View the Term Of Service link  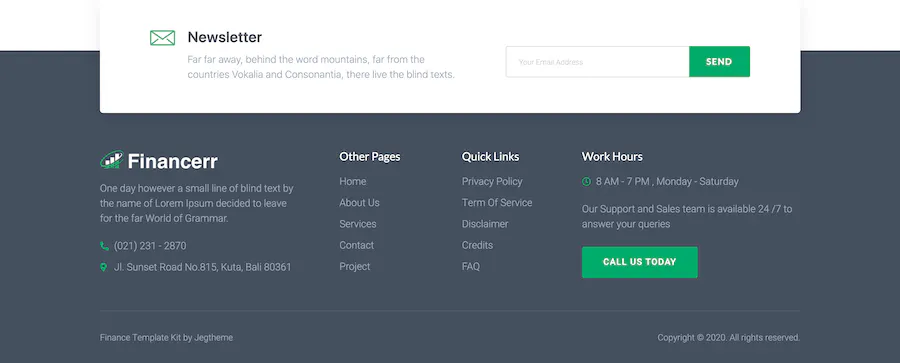[x=497, y=203]
